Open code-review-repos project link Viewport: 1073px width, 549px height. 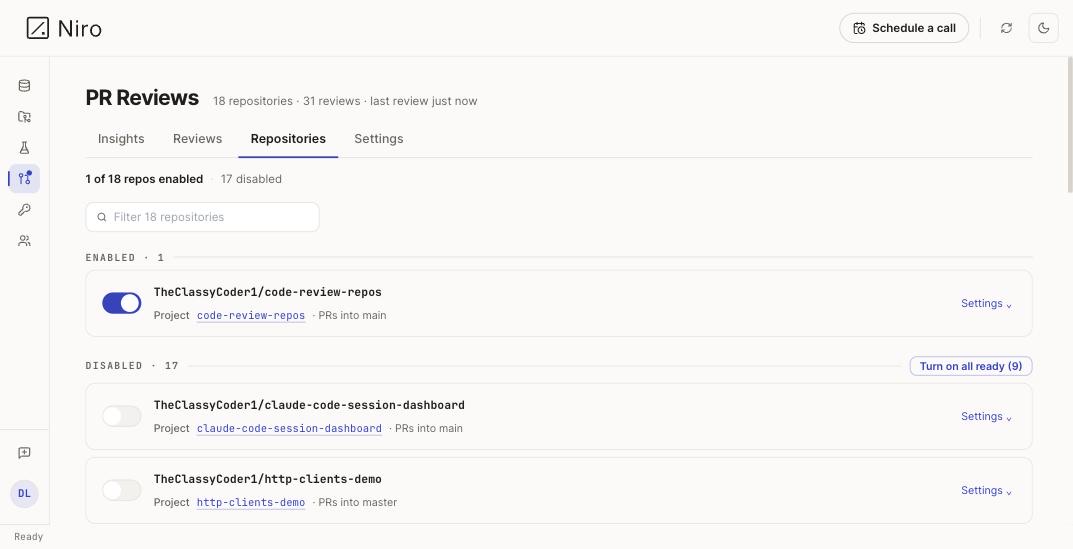(250, 316)
